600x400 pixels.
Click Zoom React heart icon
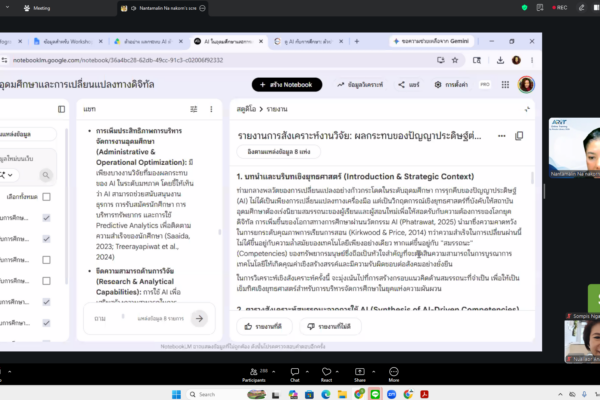tap(326, 371)
